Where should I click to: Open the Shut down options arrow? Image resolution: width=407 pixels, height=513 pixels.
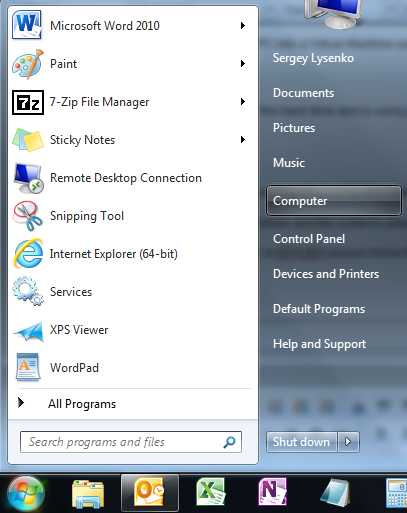pyautogui.click(x=348, y=442)
